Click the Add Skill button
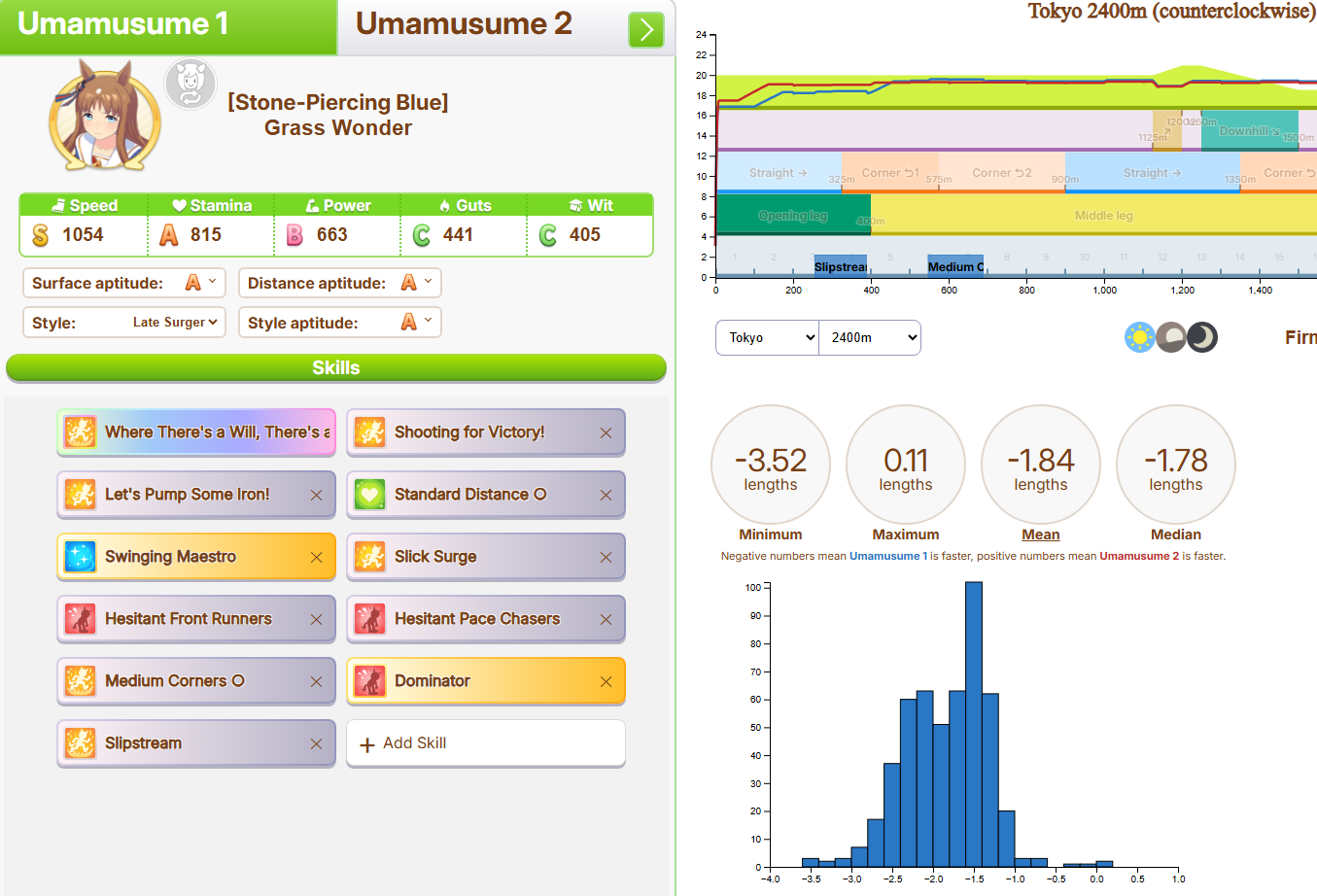Viewport: 1317px width, 896px height. (486, 743)
